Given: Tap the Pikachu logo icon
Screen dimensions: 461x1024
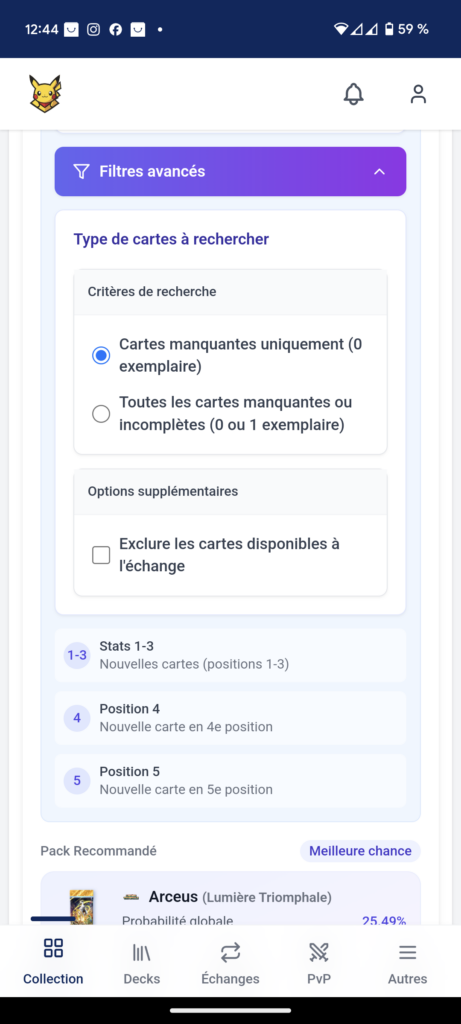Looking at the screenshot, I should tap(45, 94).
